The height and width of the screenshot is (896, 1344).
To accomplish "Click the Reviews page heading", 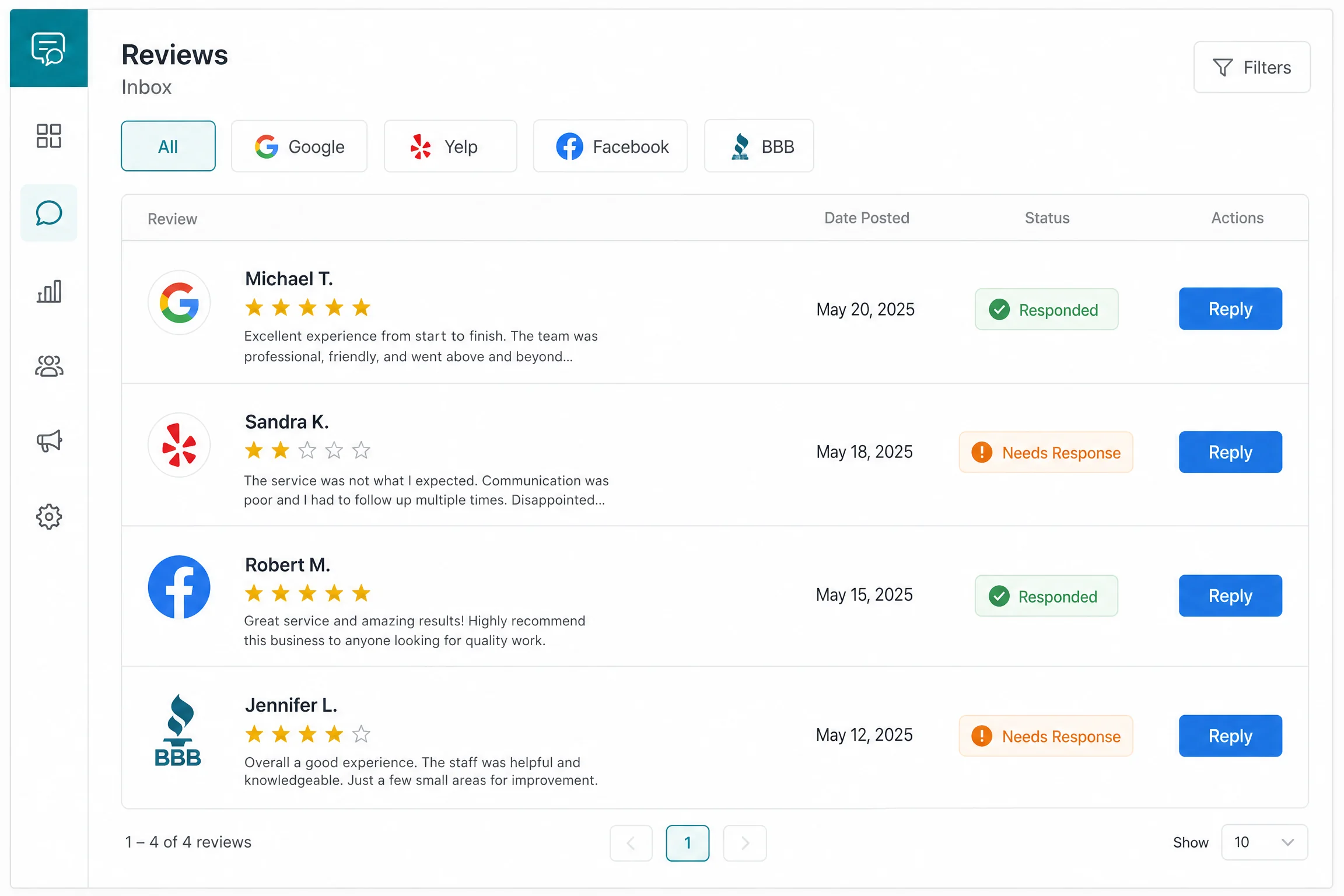I will coord(174,55).
